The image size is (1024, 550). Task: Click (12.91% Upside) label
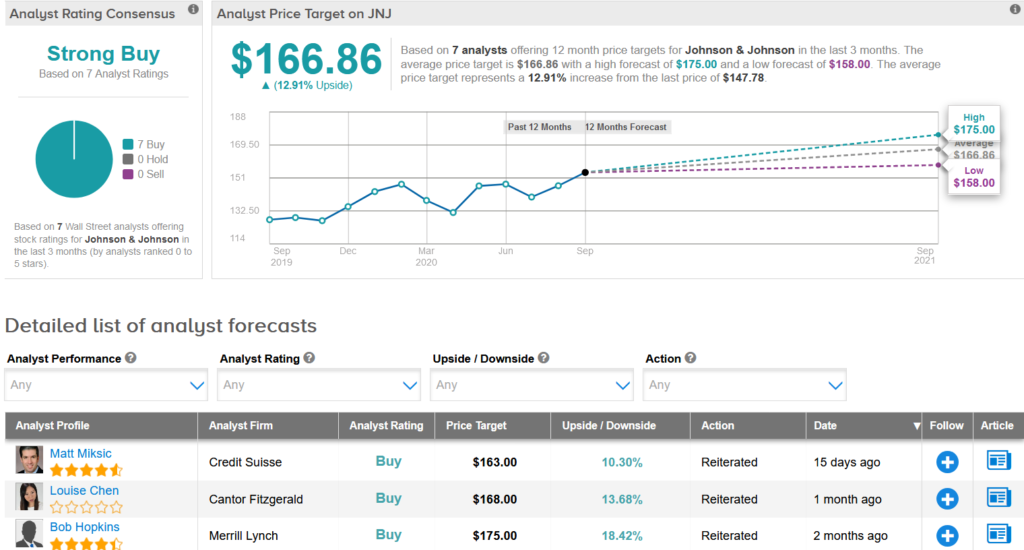[307, 86]
